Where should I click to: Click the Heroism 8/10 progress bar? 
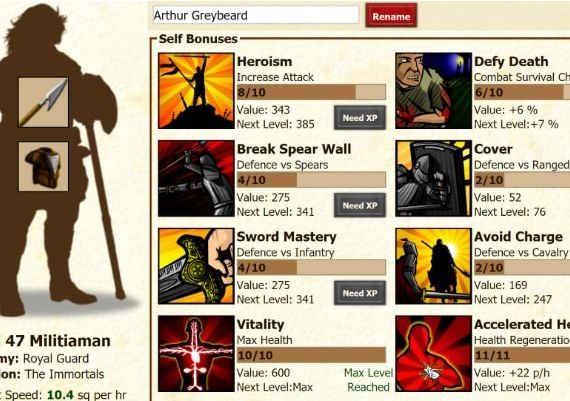click(x=311, y=92)
